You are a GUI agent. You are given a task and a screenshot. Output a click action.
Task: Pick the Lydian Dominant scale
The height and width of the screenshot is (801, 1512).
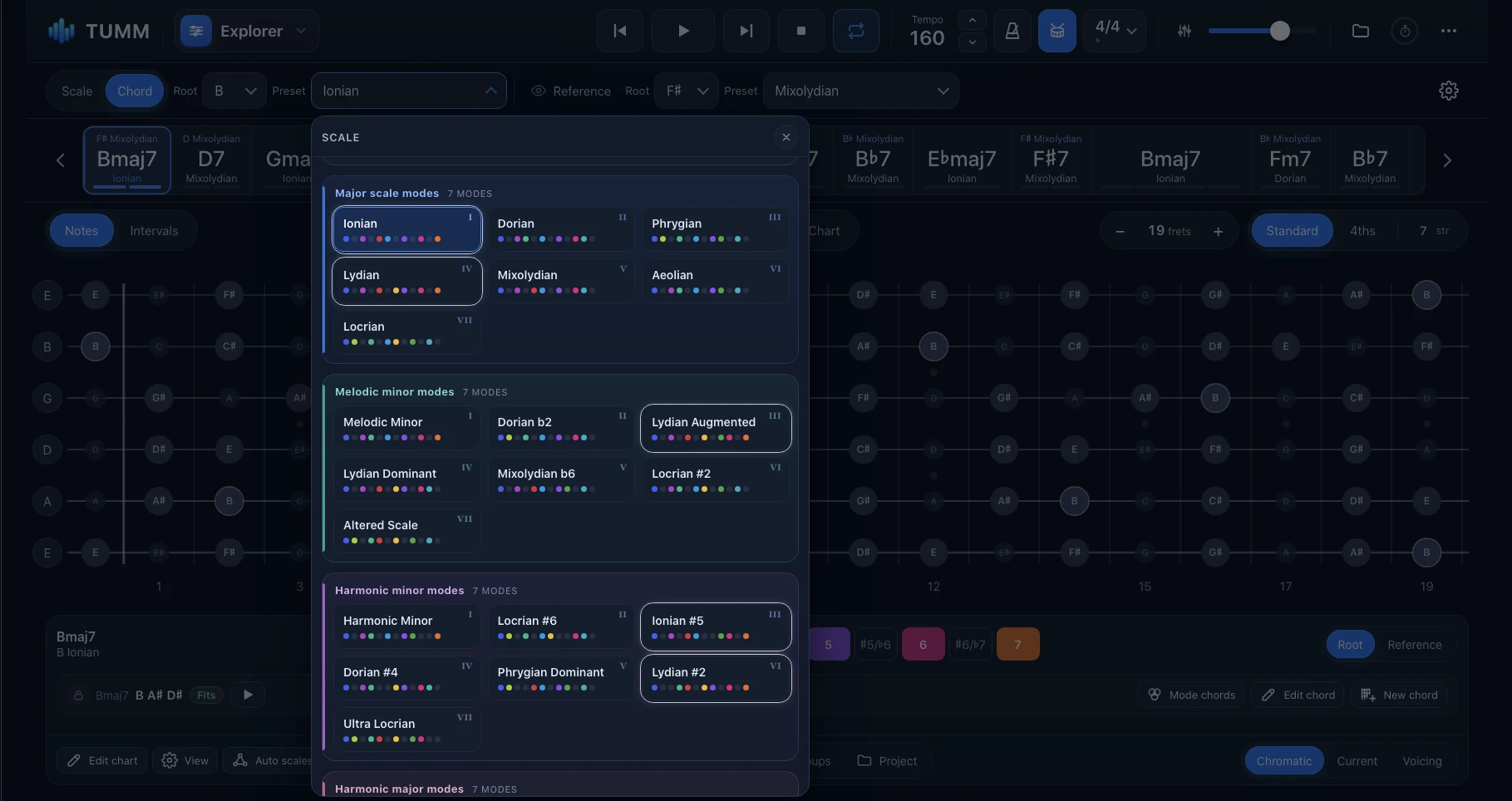coord(406,479)
